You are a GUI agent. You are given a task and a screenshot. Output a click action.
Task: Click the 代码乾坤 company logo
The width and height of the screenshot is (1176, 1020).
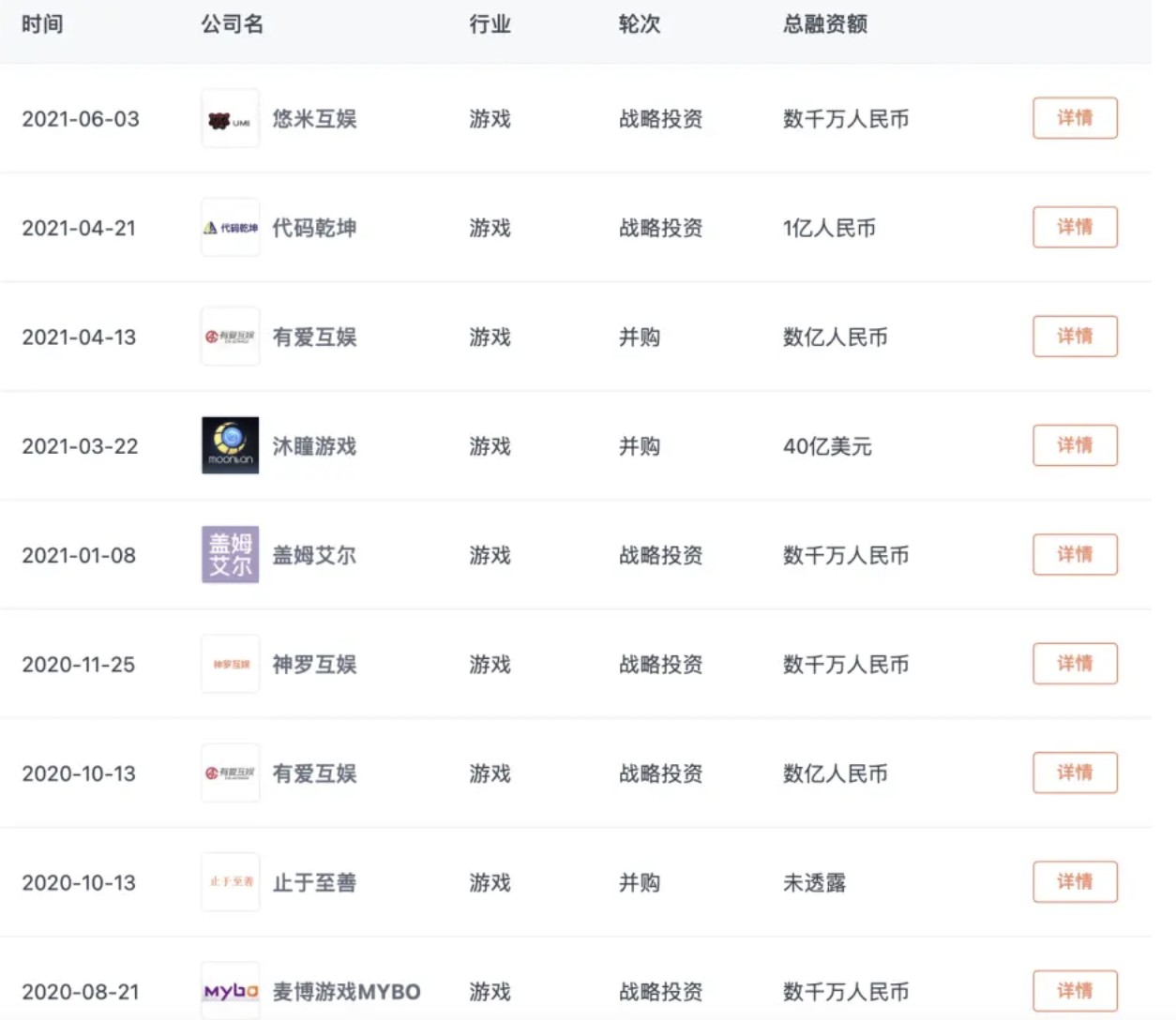(x=230, y=228)
